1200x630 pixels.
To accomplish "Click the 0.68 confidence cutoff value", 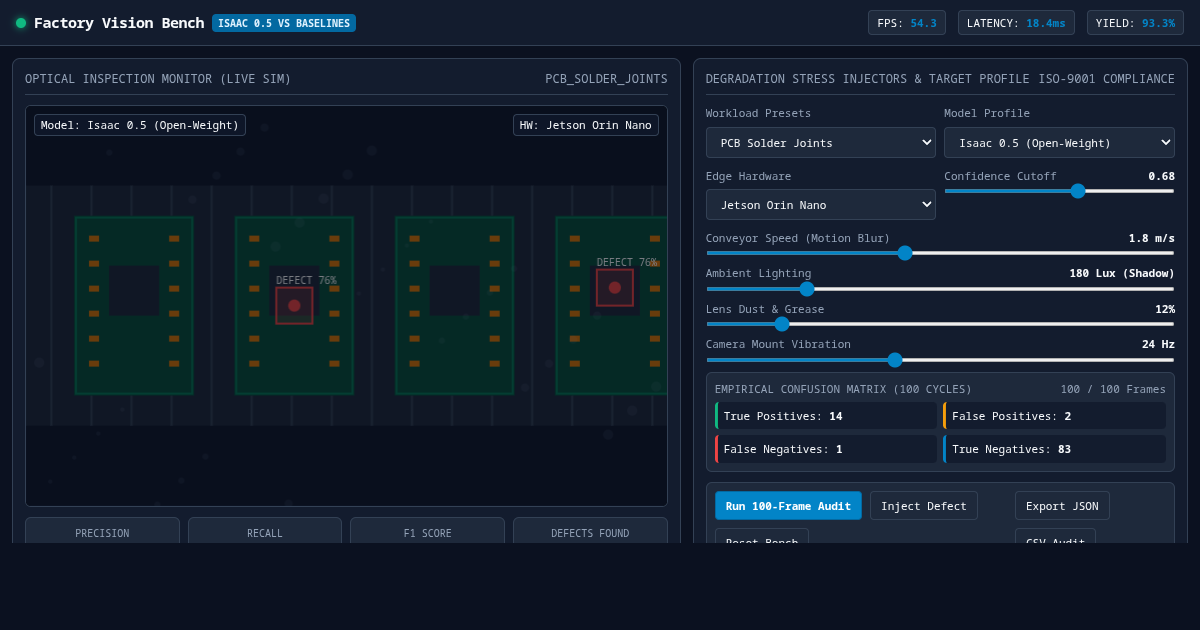I will pyautogui.click(x=1161, y=176).
